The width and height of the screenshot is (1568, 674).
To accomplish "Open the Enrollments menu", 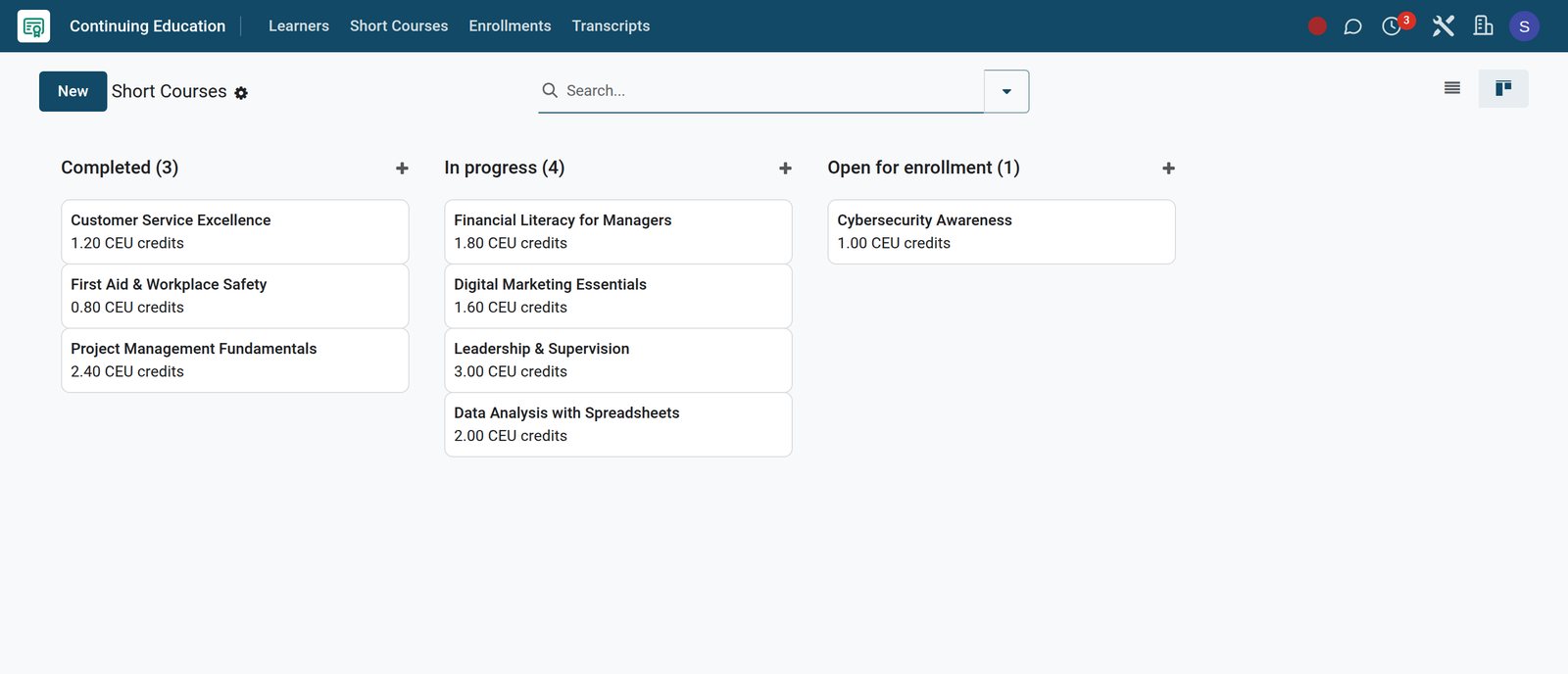I will point(510,26).
